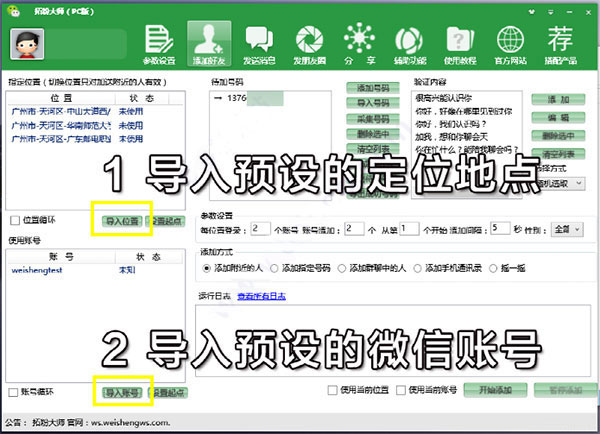Click the WeChat logo in title bar
The image size is (600, 434).
coord(13,10)
